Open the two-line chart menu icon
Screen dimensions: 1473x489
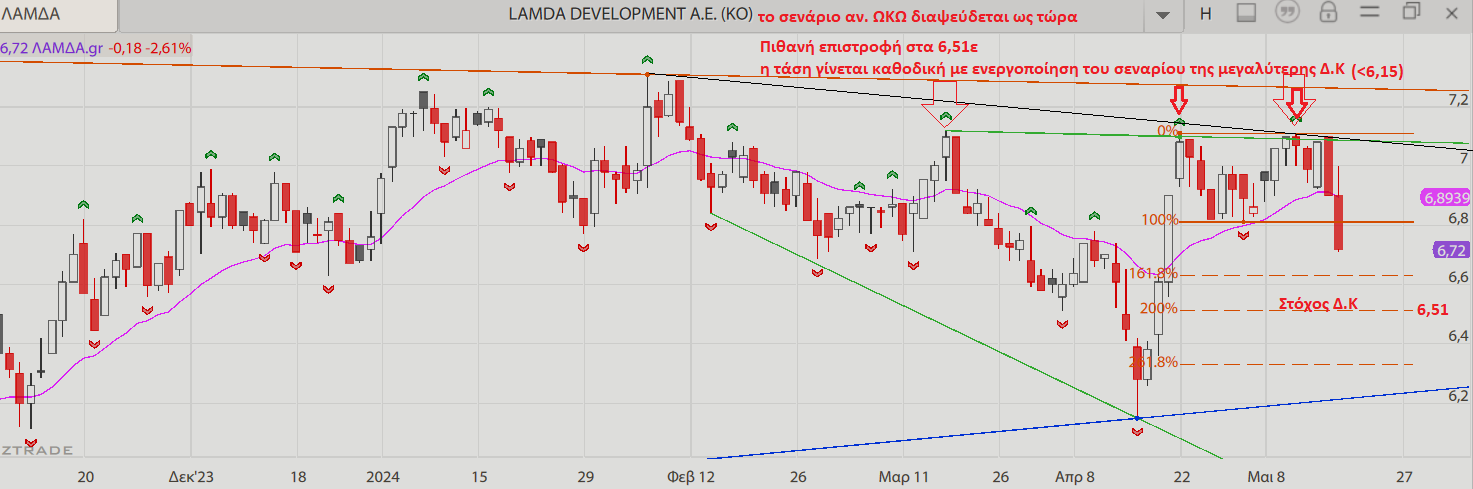[x=1369, y=14]
